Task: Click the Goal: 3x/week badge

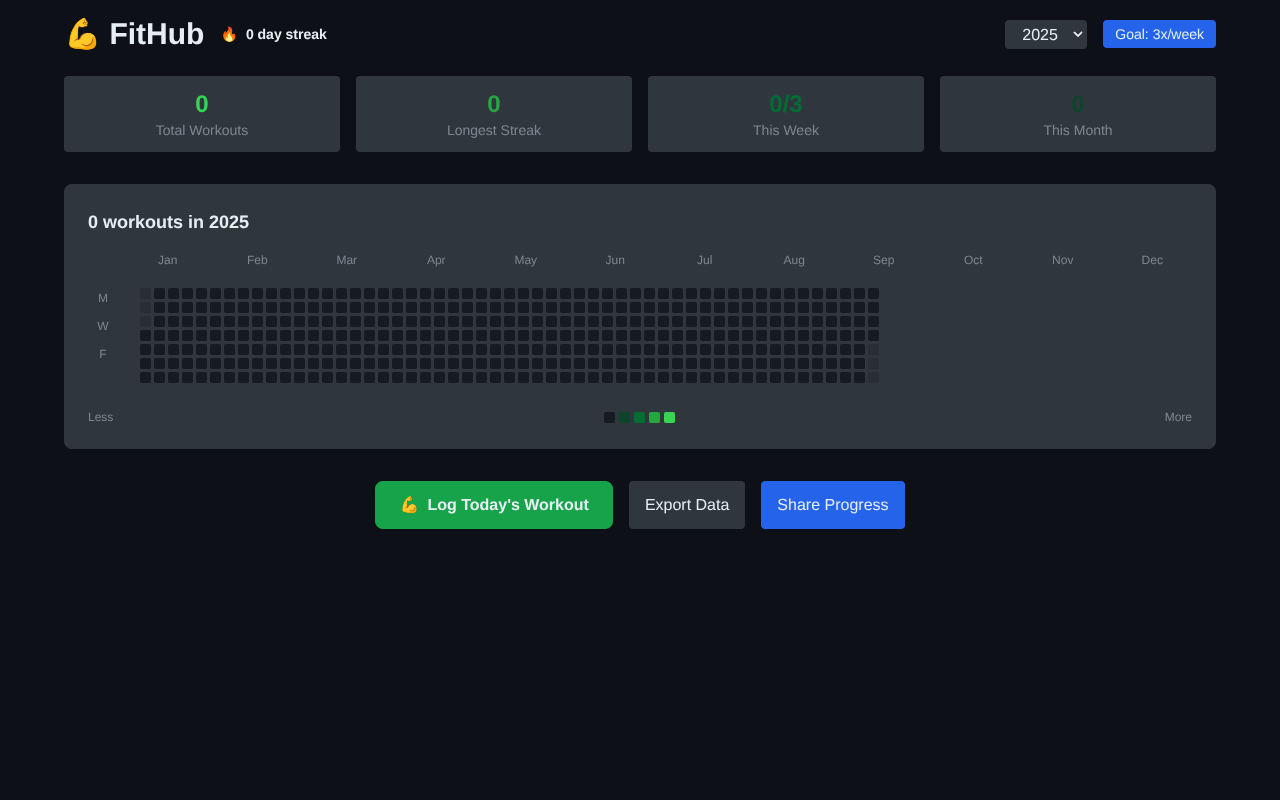Action: click(1159, 33)
